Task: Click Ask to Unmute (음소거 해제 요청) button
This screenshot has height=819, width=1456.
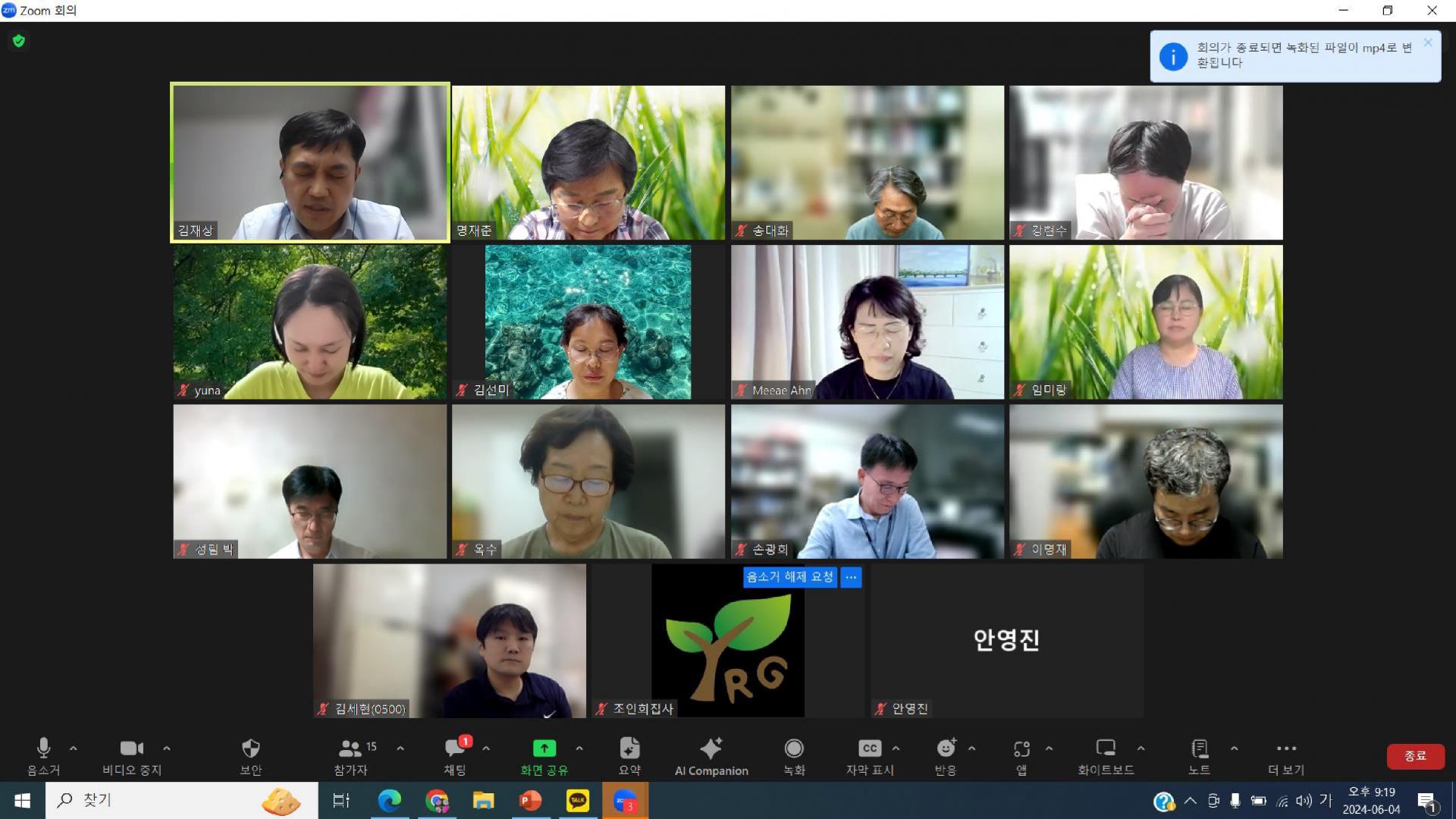Action: 789,577
